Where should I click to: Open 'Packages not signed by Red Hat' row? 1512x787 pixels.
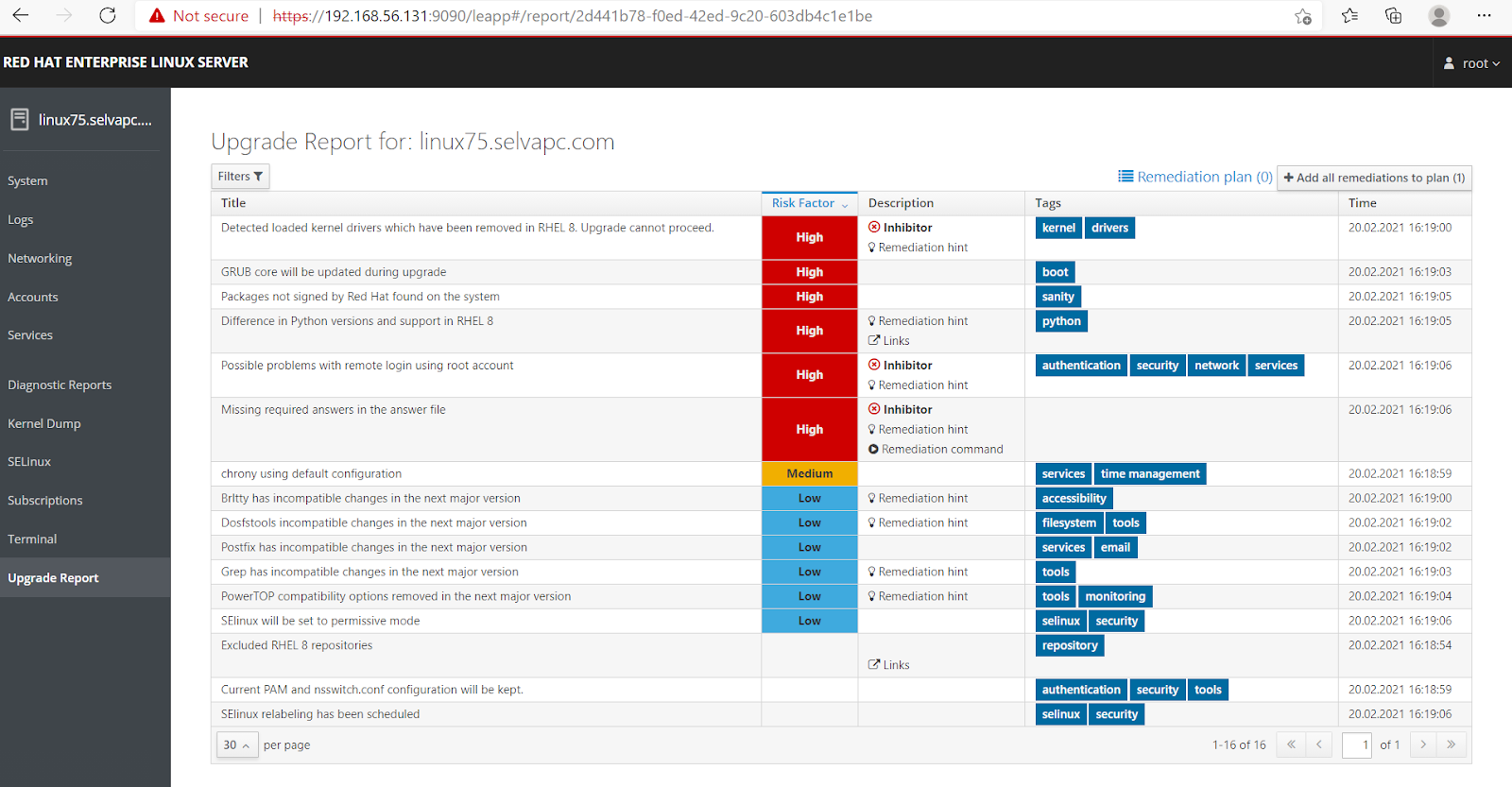click(841, 297)
